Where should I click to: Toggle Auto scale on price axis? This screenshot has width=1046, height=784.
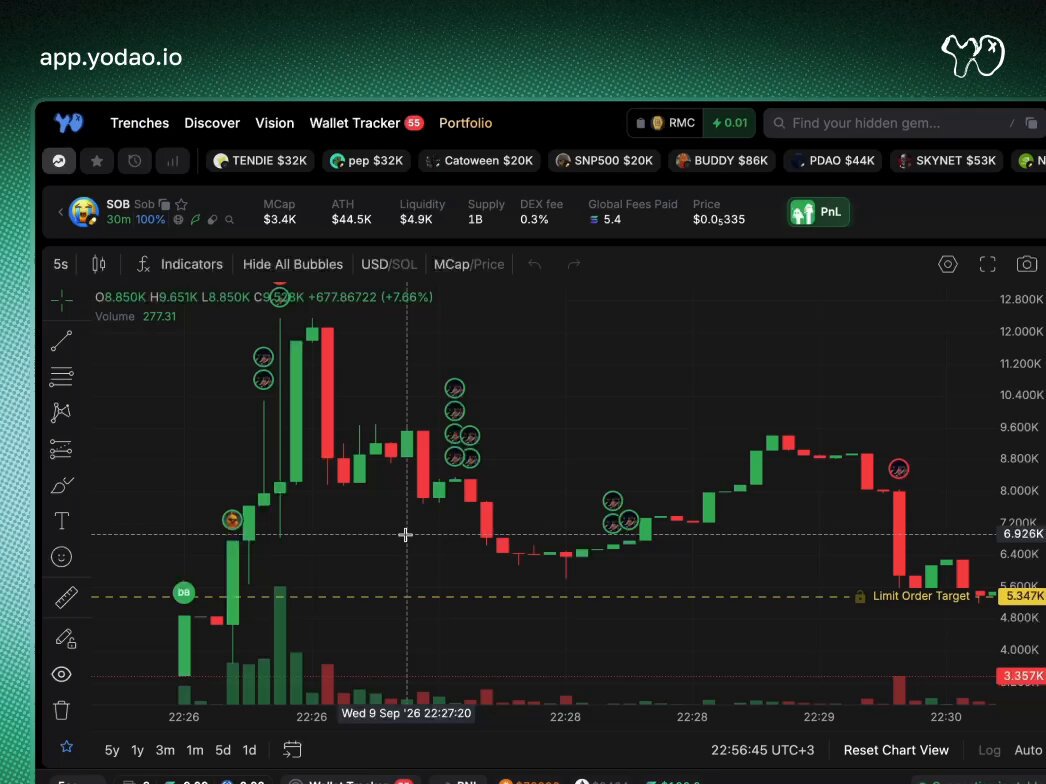tap(1028, 750)
